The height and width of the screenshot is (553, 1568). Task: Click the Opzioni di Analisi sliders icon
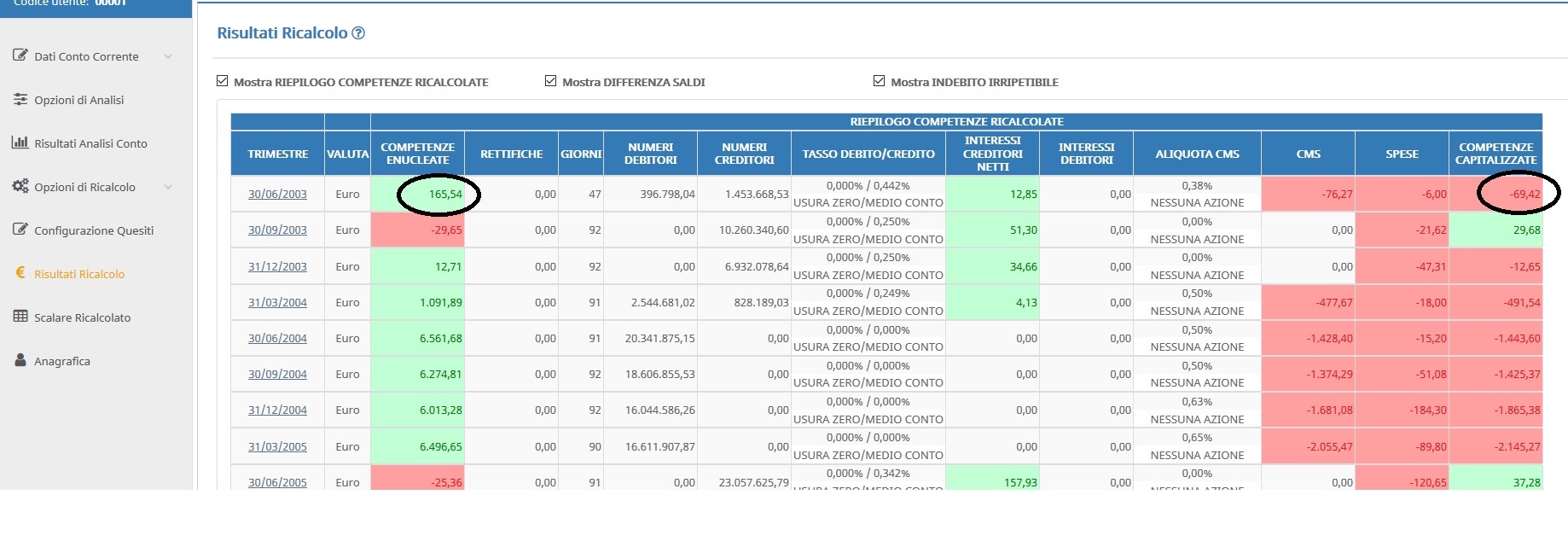pos(20,99)
